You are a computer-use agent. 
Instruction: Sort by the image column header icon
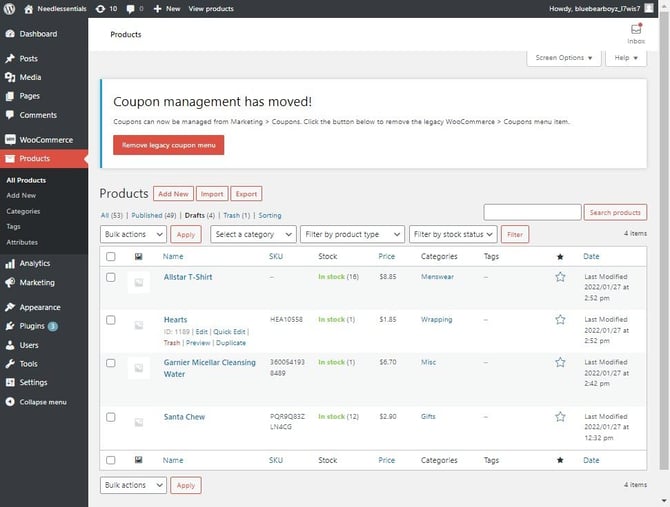[138, 256]
